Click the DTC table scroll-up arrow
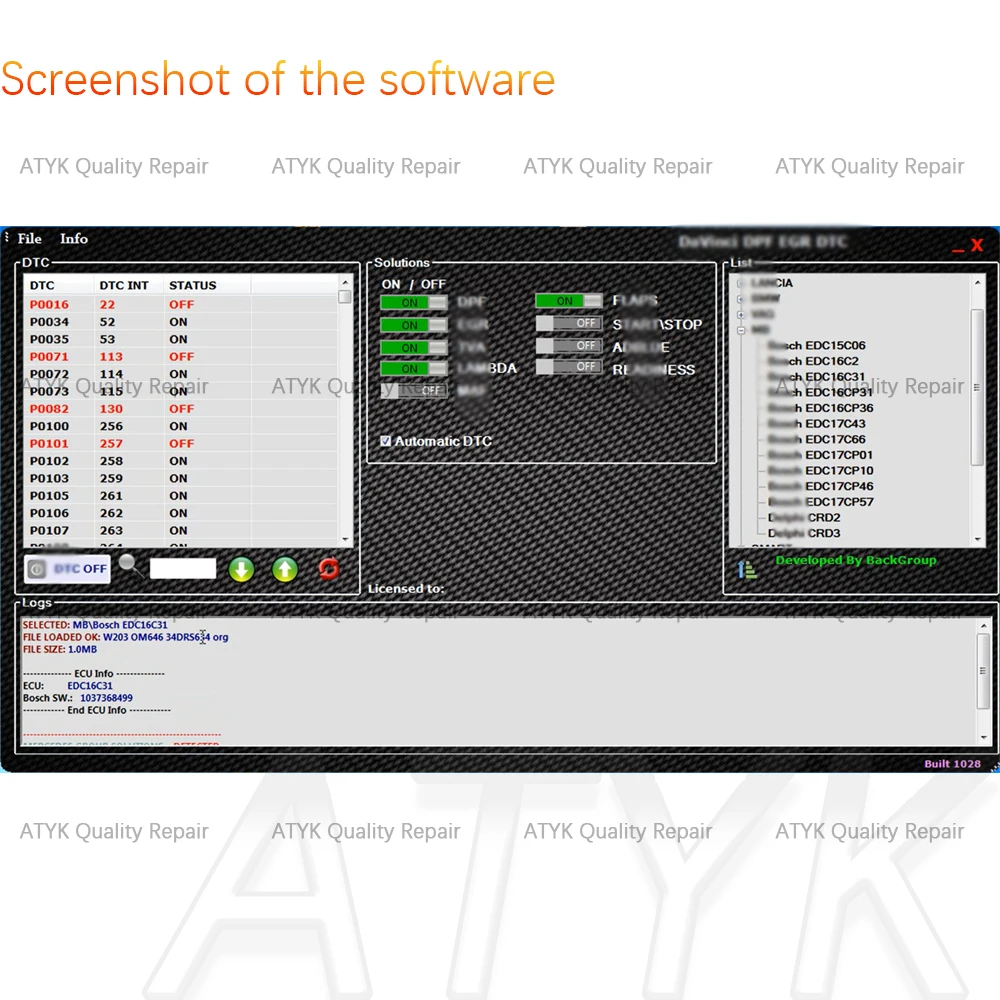The height and width of the screenshot is (1000, 1000). coord(345,282)
